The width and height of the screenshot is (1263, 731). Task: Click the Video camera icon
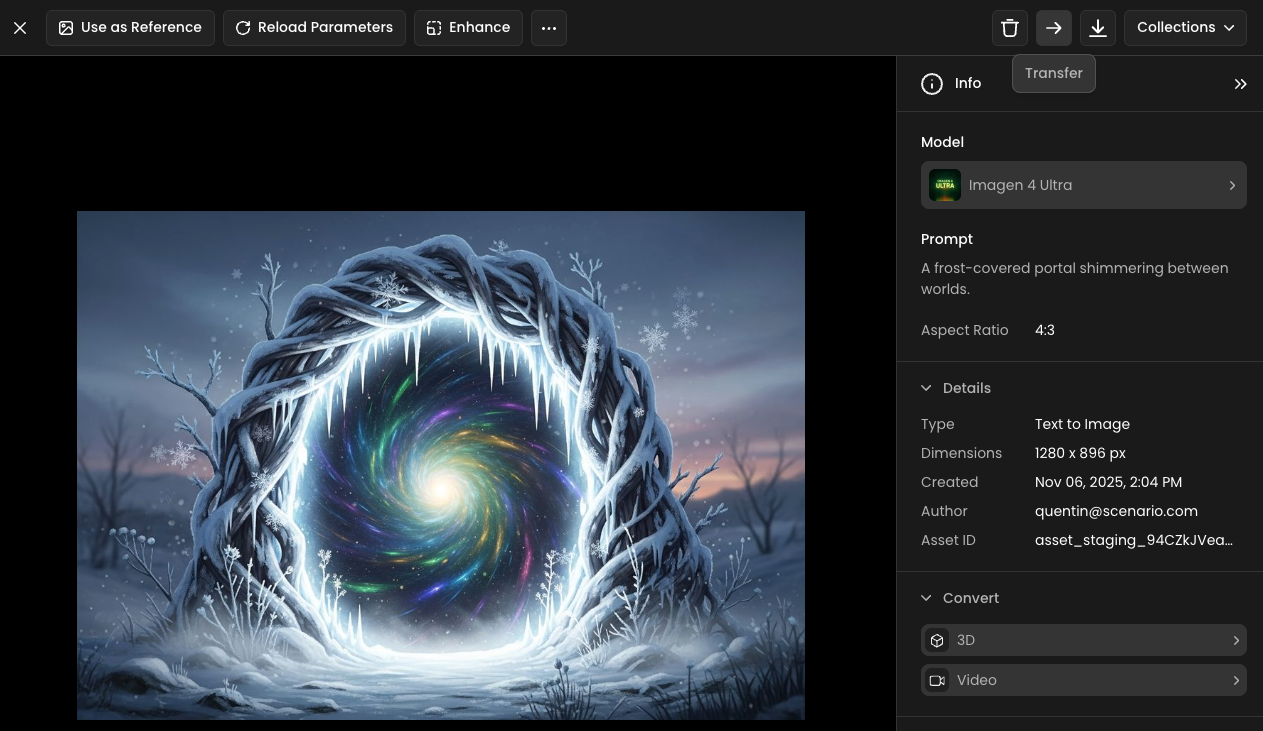tap(937, 680)
